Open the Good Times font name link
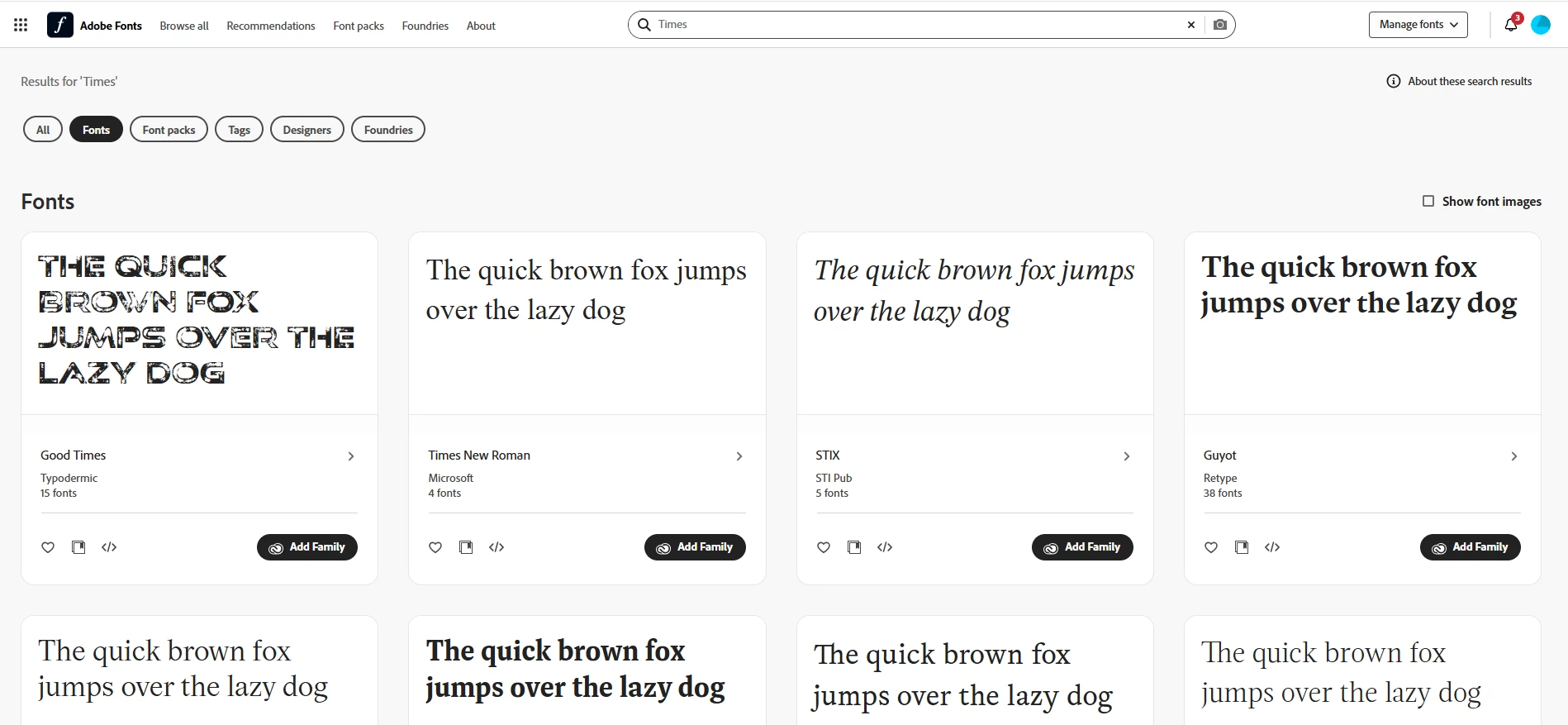 click(74, 456)
